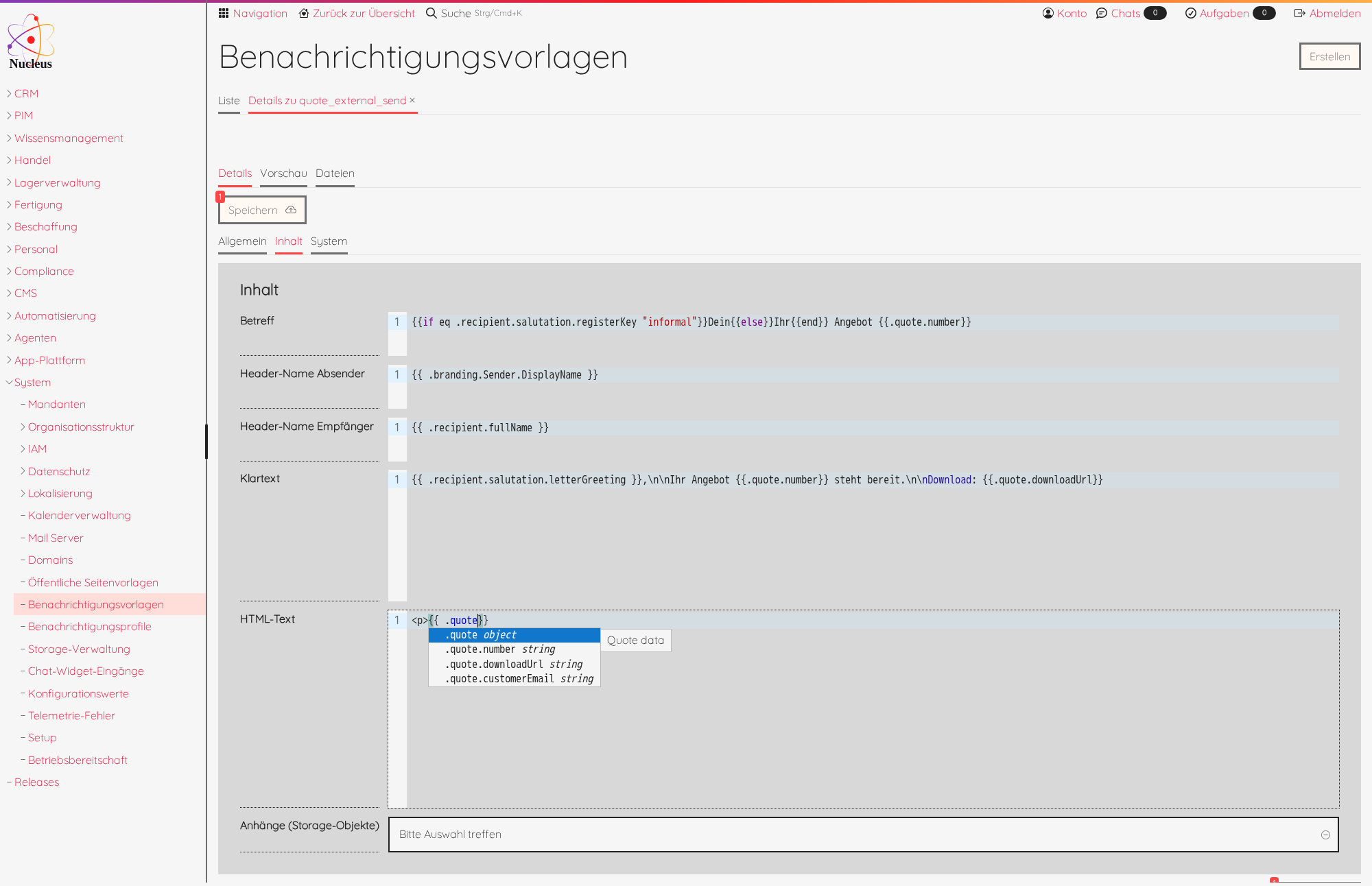Click into the Header-Name Empfänger editor
This screenshot has width=1372, height=886.
point(863,440)
